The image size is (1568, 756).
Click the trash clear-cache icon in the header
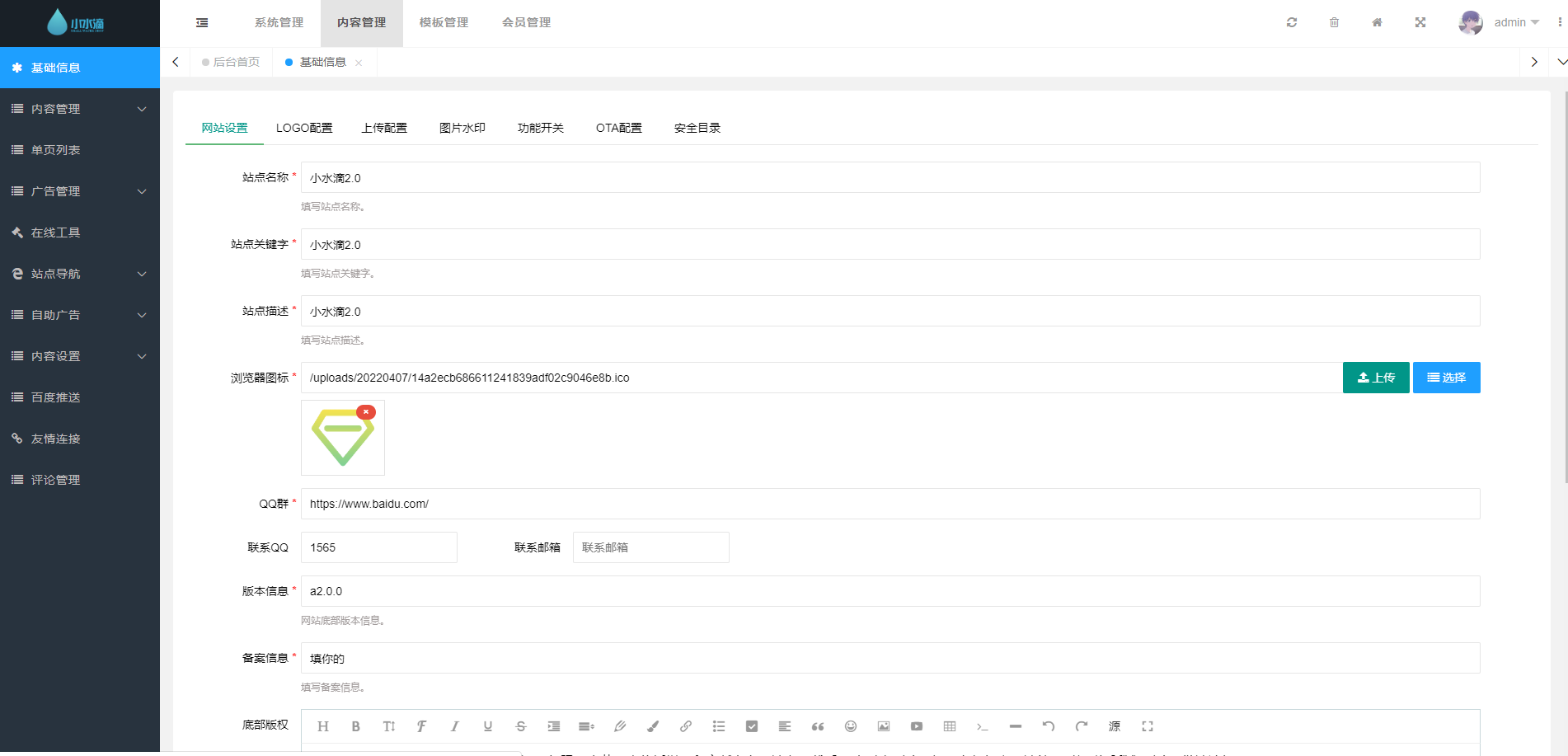pyautogui.click(x=1334, y=22)
